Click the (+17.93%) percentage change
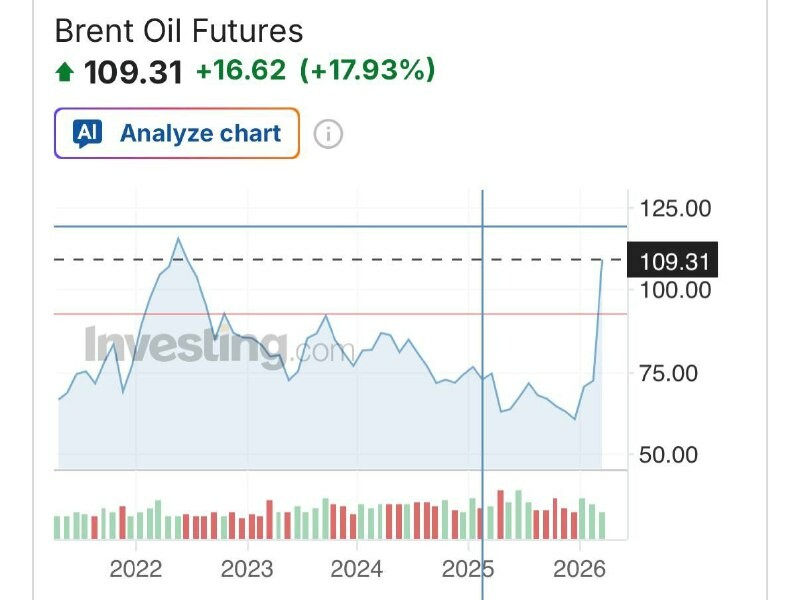Viewport: 800px width, 600px height. click(x=365, y=71)
